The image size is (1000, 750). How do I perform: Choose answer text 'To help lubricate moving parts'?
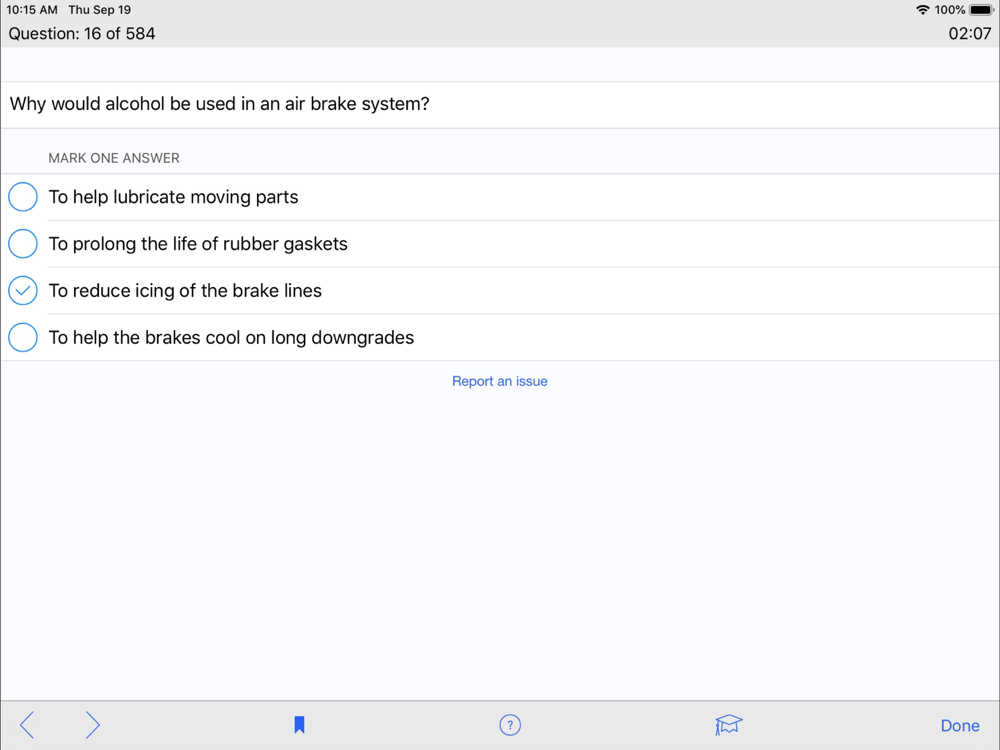click(174, 197)
